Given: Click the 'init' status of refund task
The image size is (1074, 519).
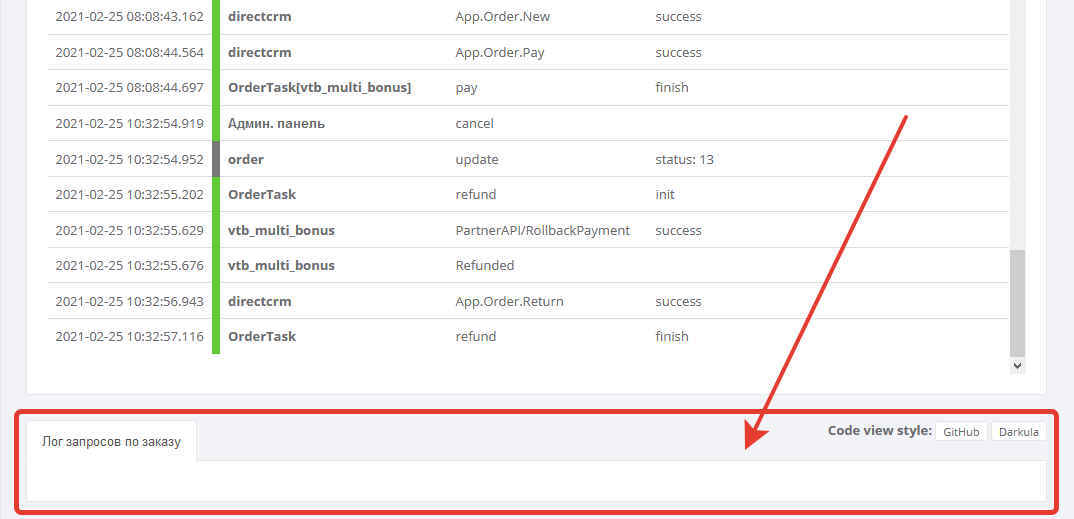Looking at the screenshot, I should point(665,195).
